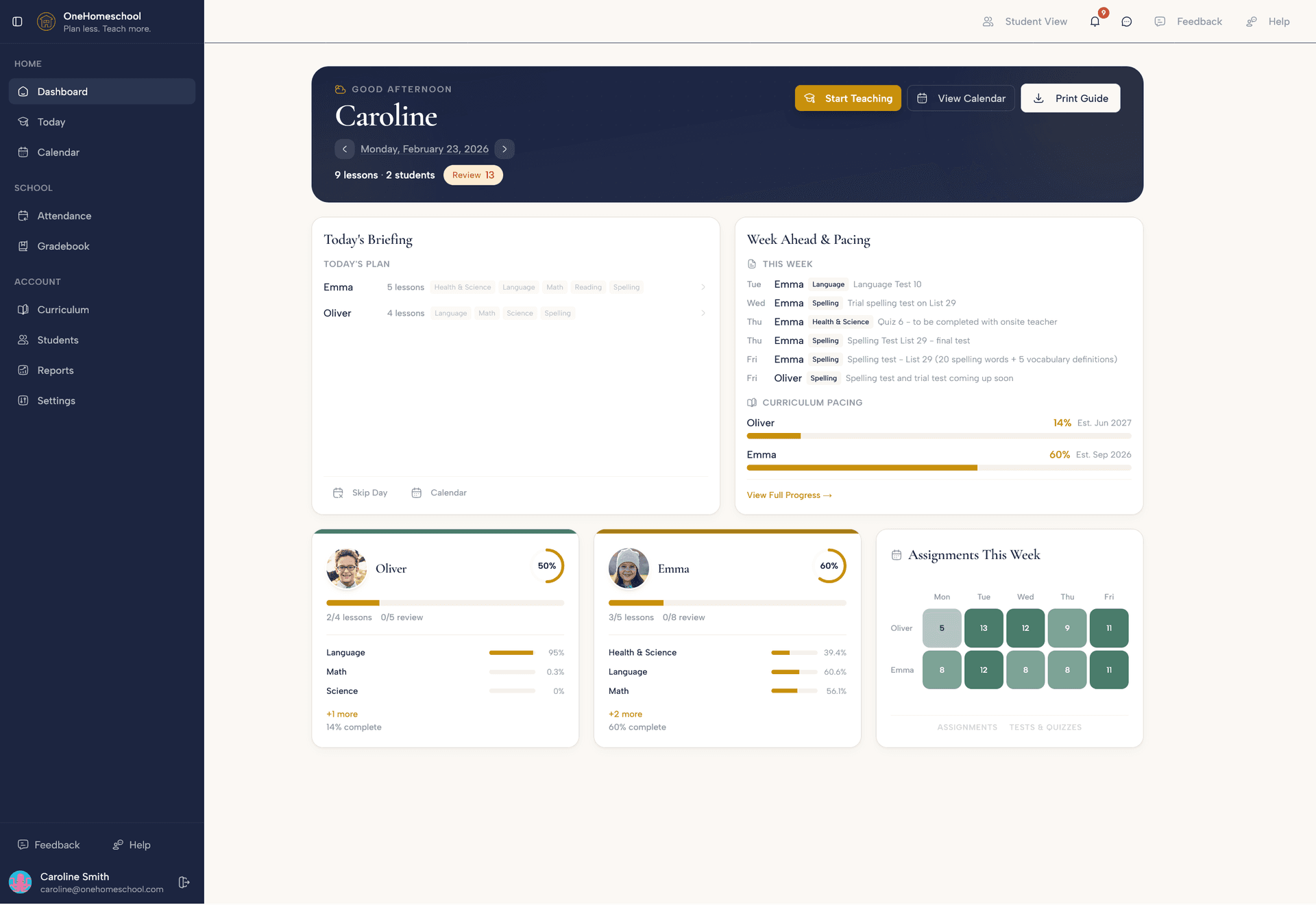
Task: Click the Start Teaching button
Action: point(848,98)
